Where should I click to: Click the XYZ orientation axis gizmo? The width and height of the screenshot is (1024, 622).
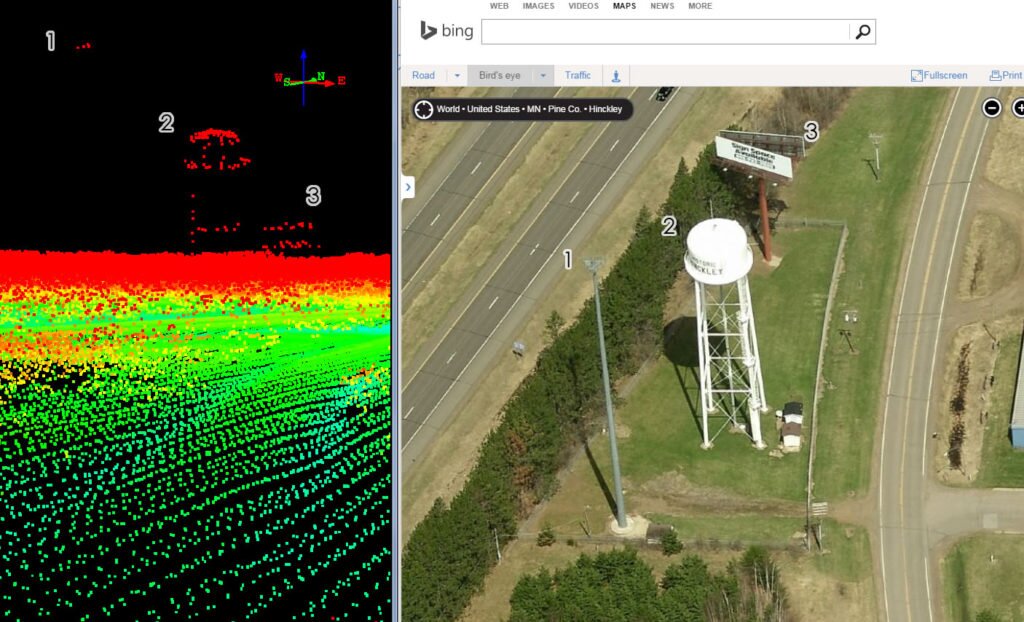point(305,79)
